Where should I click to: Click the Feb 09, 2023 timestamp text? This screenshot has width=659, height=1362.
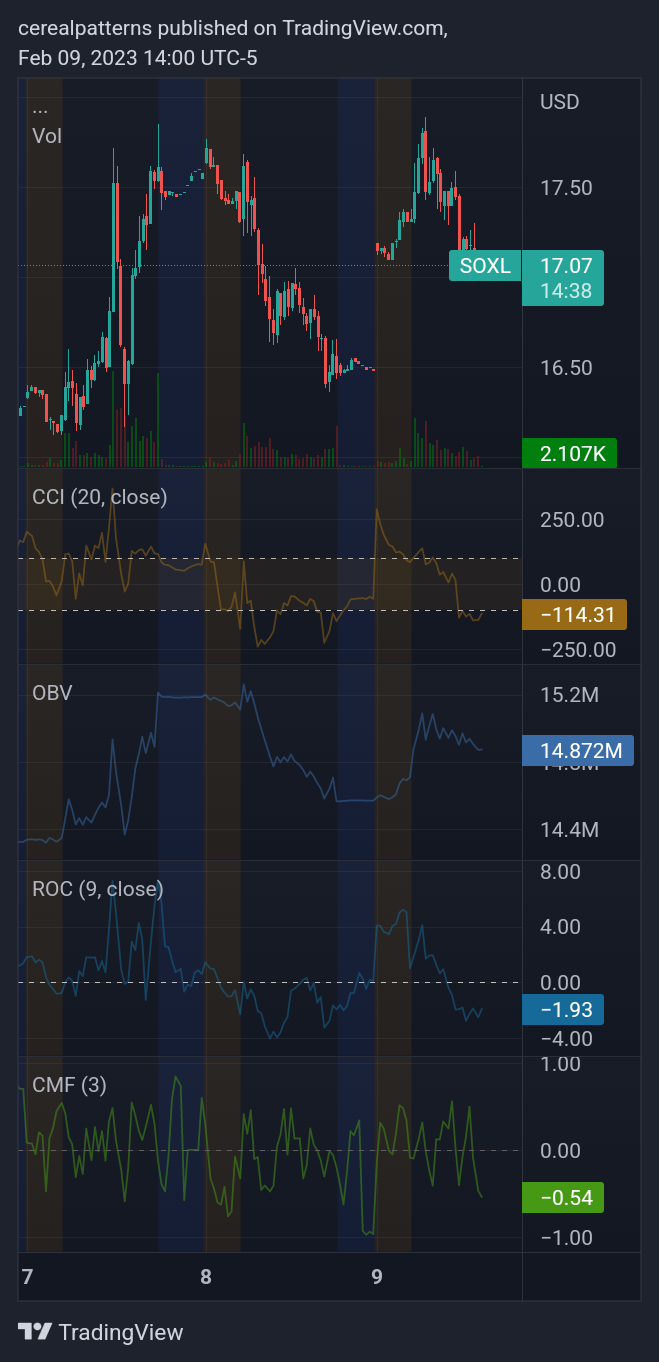pos(138,58)
